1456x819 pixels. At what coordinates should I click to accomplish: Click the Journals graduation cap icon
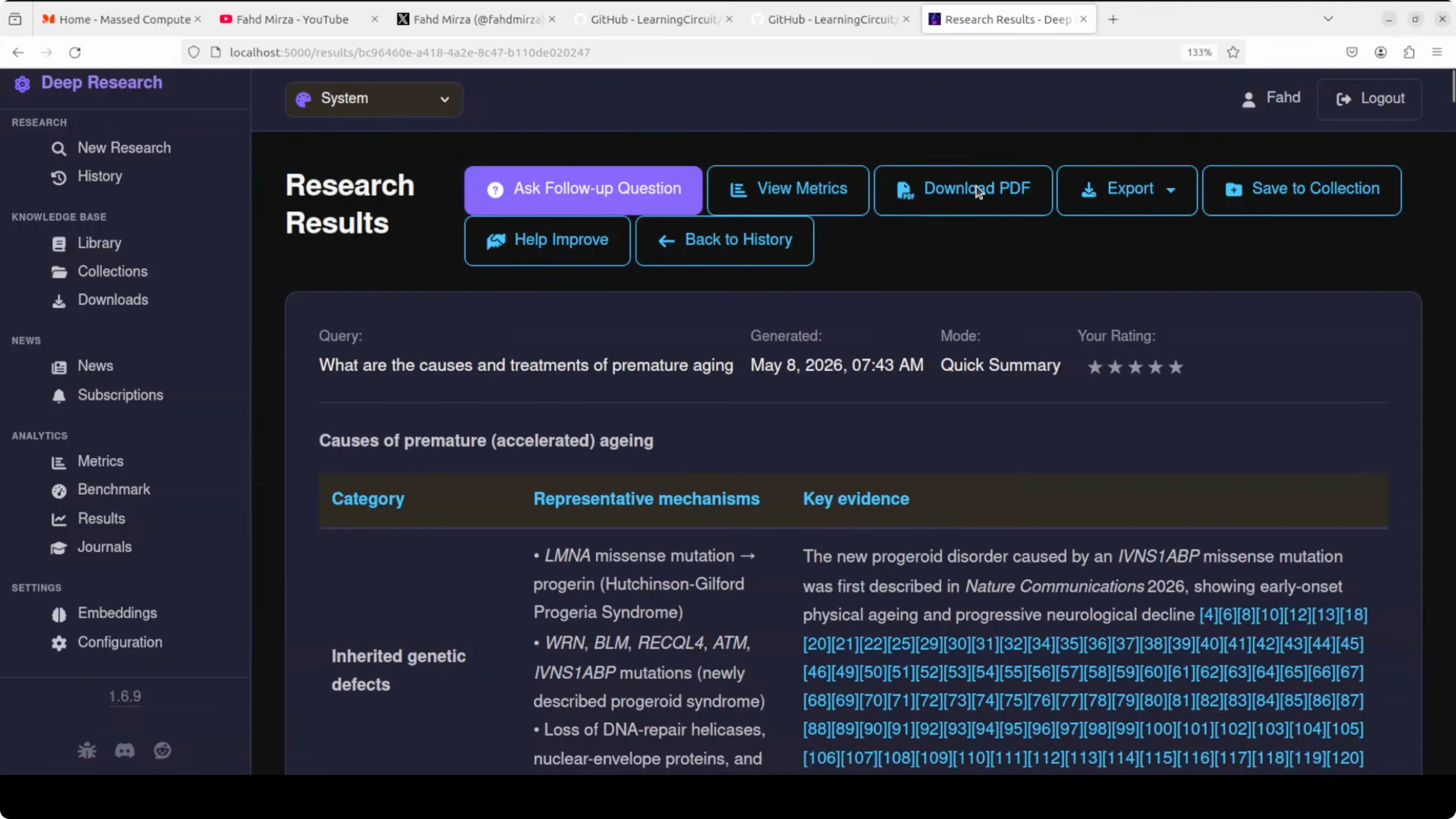(59, 548)
